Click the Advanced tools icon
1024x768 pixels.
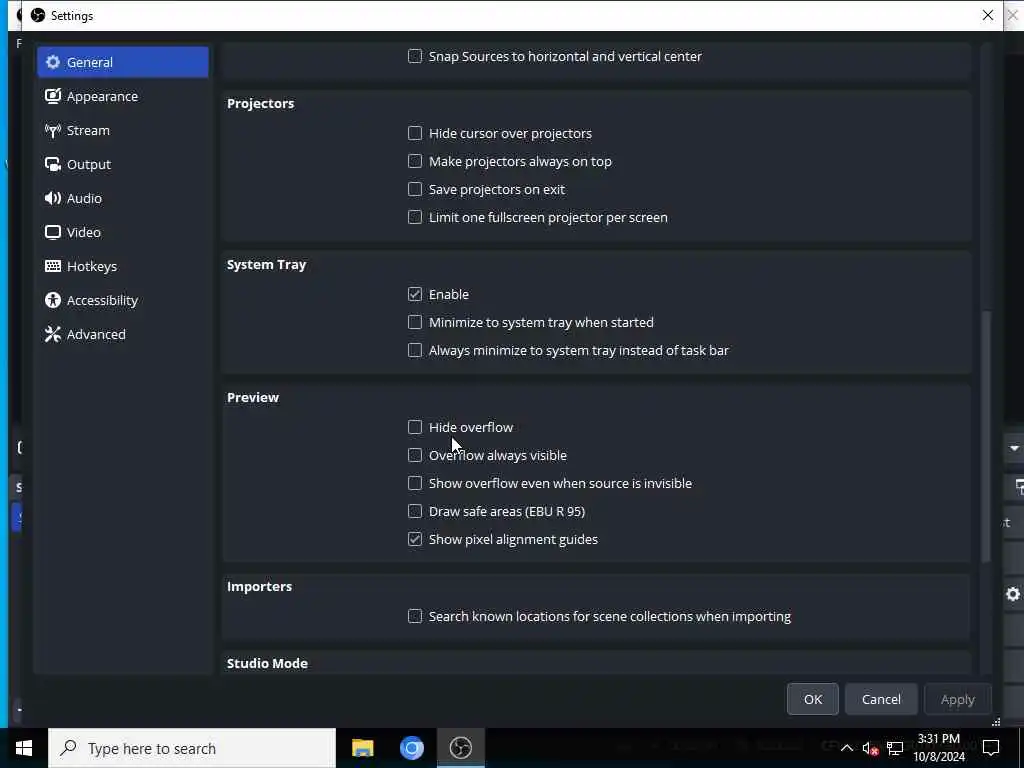(53, 334)
